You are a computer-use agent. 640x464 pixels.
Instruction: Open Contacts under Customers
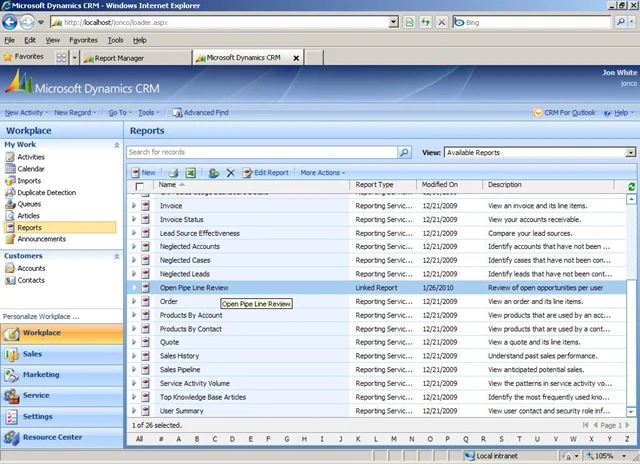(x=31, y=280)
